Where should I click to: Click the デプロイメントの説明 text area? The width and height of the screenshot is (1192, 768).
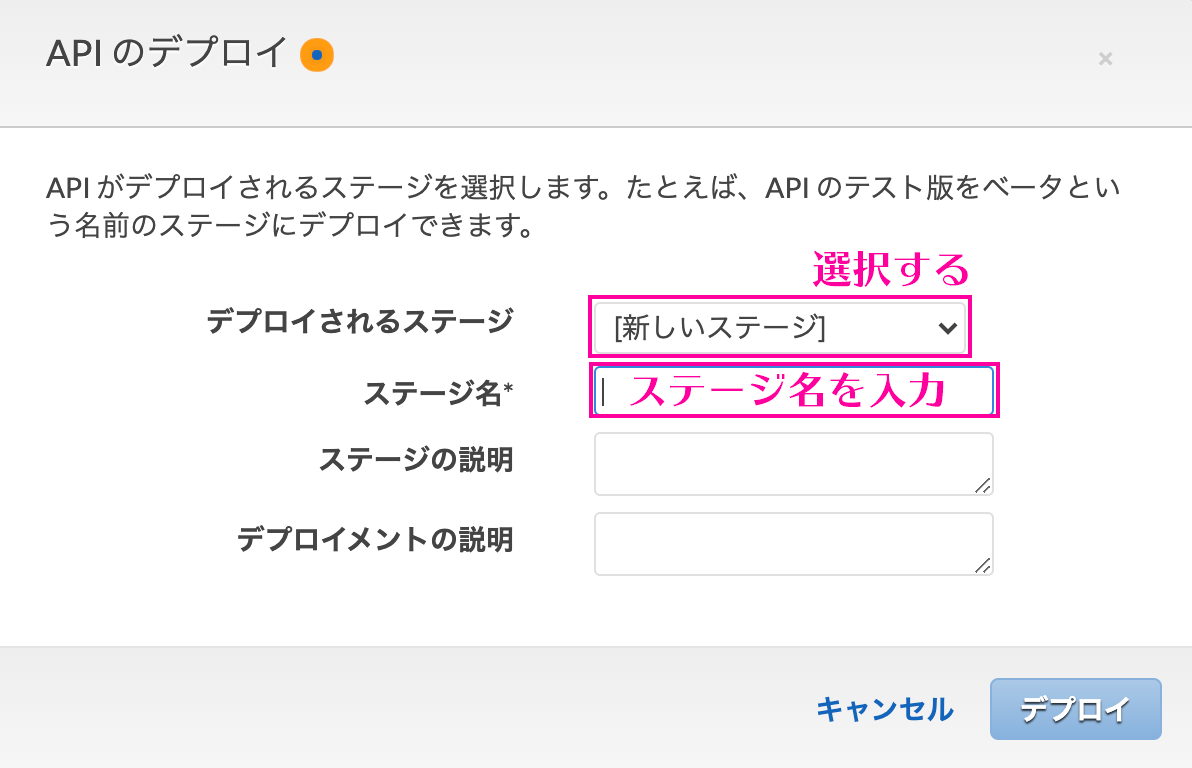tap(793, 543)
